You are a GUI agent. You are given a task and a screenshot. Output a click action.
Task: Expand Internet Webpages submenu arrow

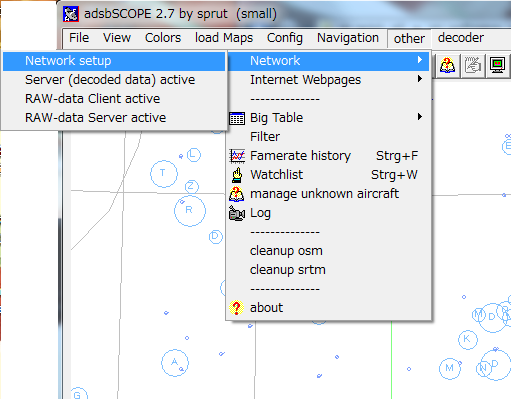(420, 79)
